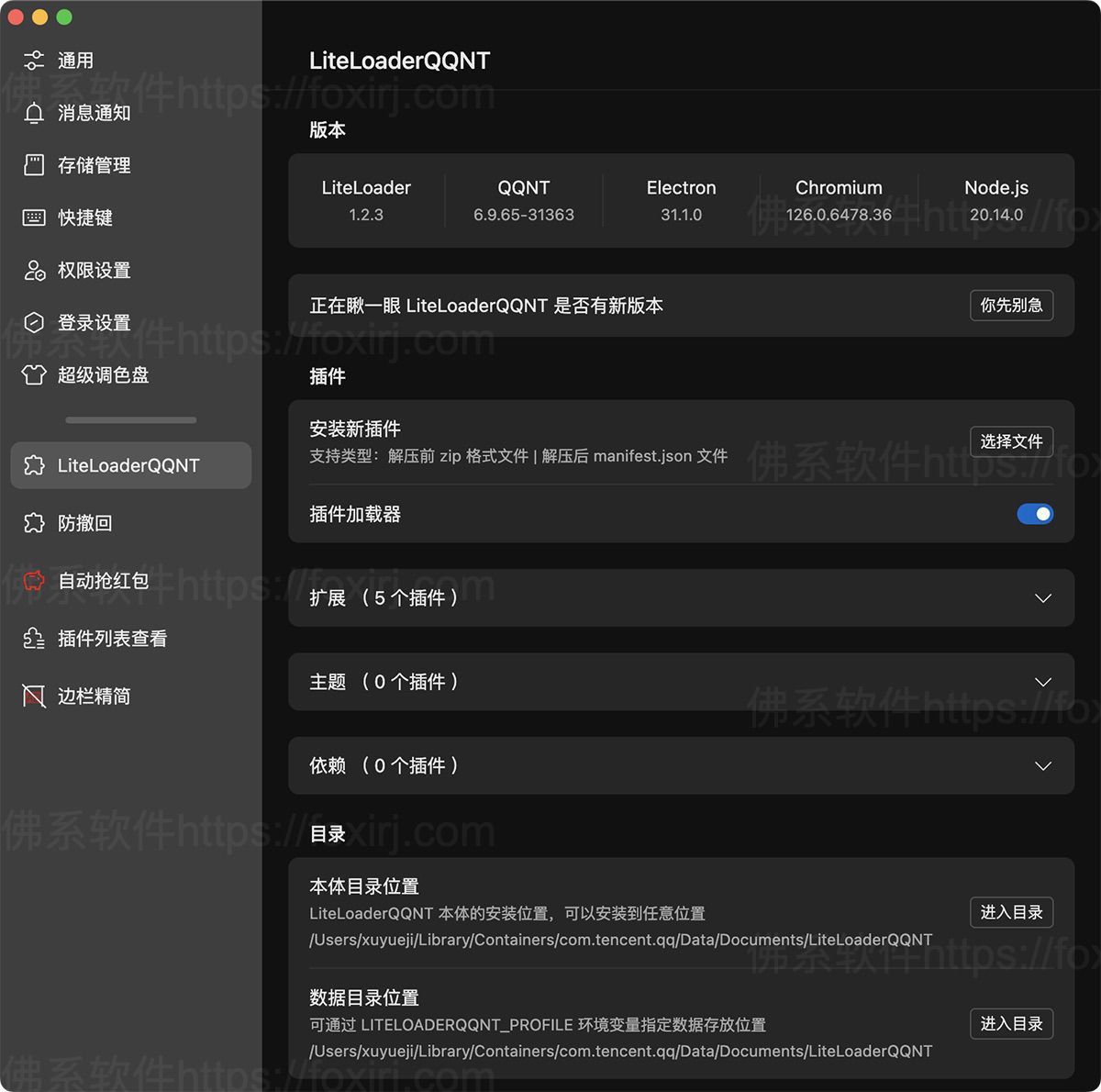Switch off plugin loading via its slider switch
This screenshot has height=1092, width=1101.
point(1036,514)
